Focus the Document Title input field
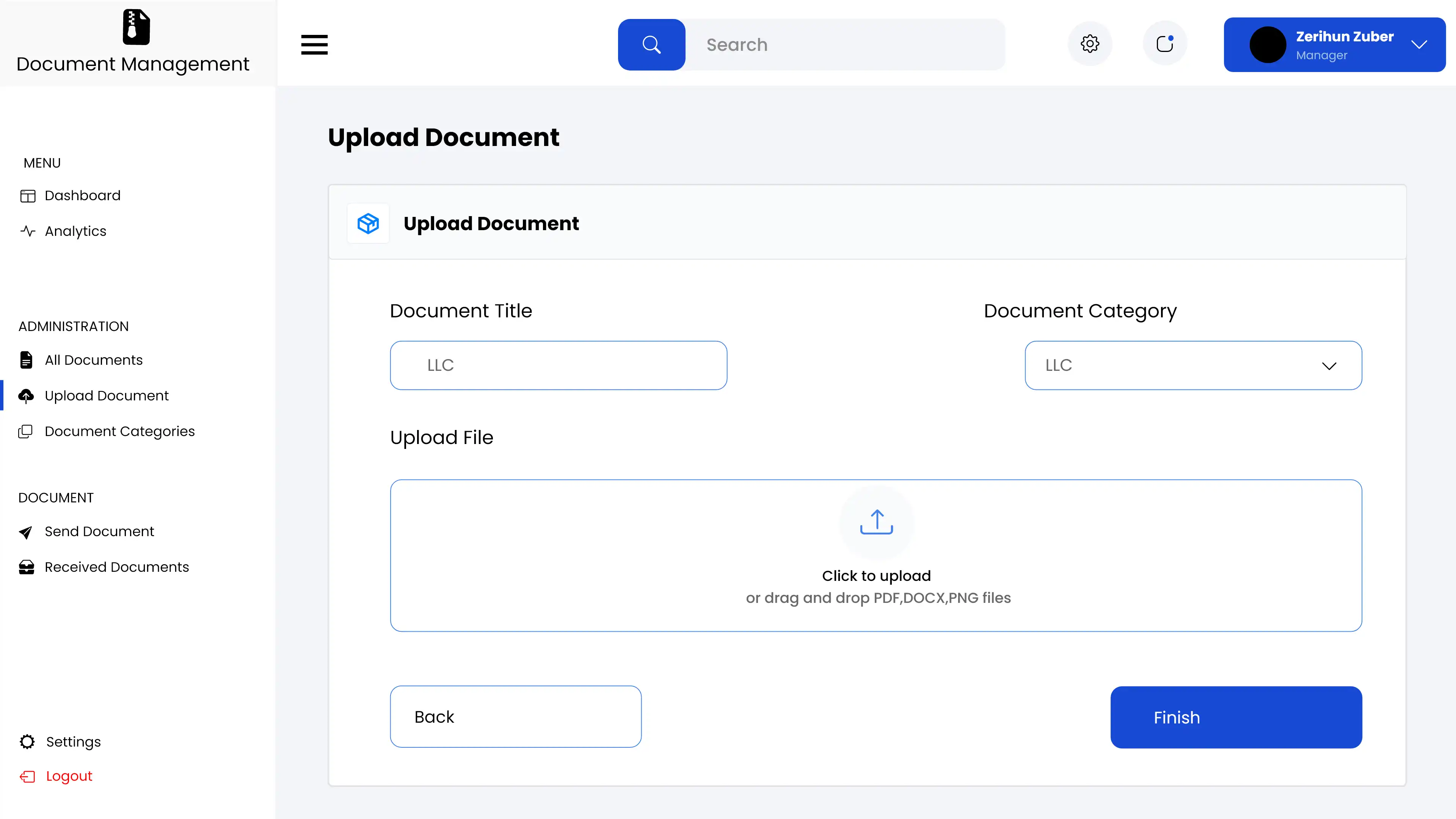The width and height of the screenshot is (1456, 819). (558, 365)
